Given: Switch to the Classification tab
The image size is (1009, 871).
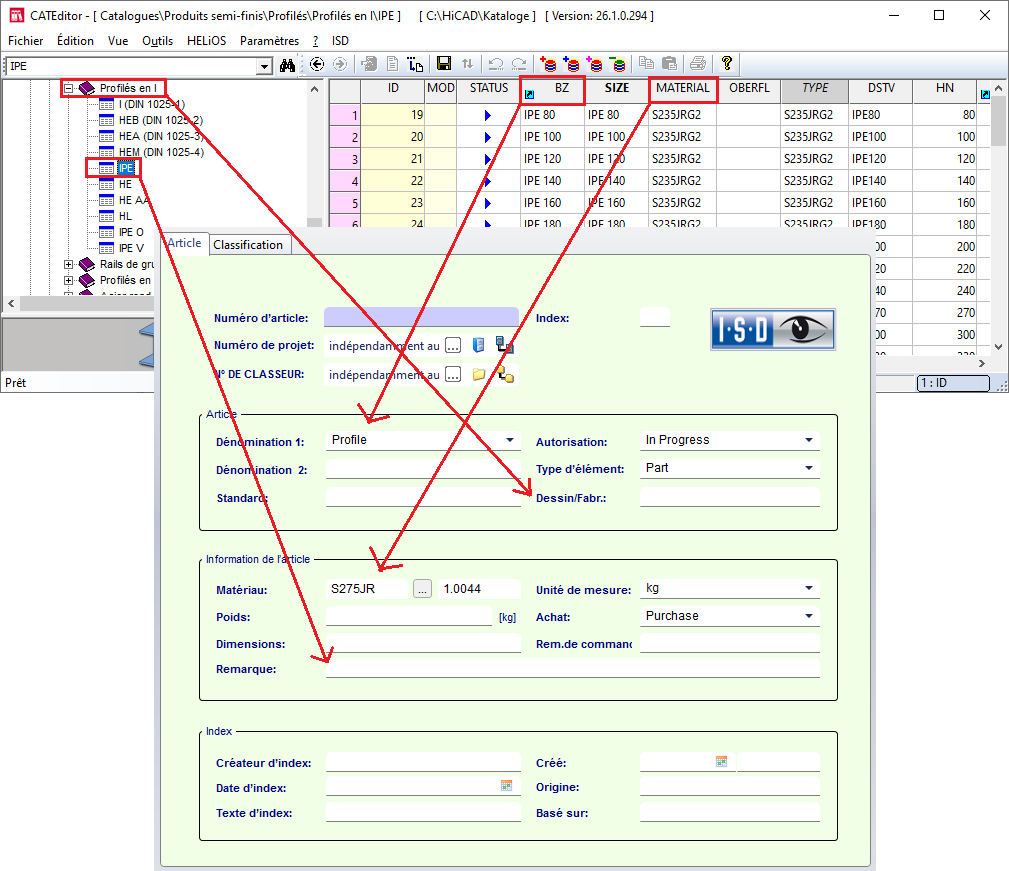Looking at the screenshot, I should (248, 245).
